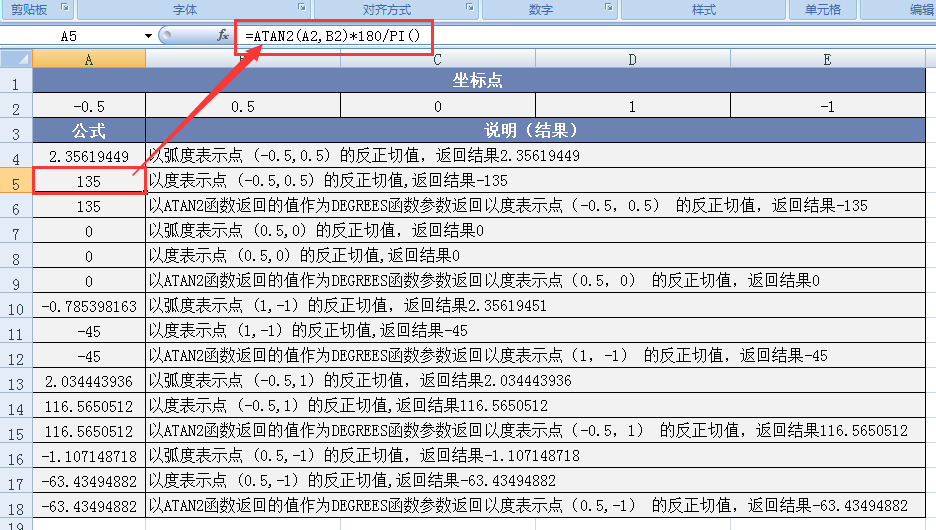
Task: Click description 以度表示点（-0.5,1）的反正切值
Action: 535,407
